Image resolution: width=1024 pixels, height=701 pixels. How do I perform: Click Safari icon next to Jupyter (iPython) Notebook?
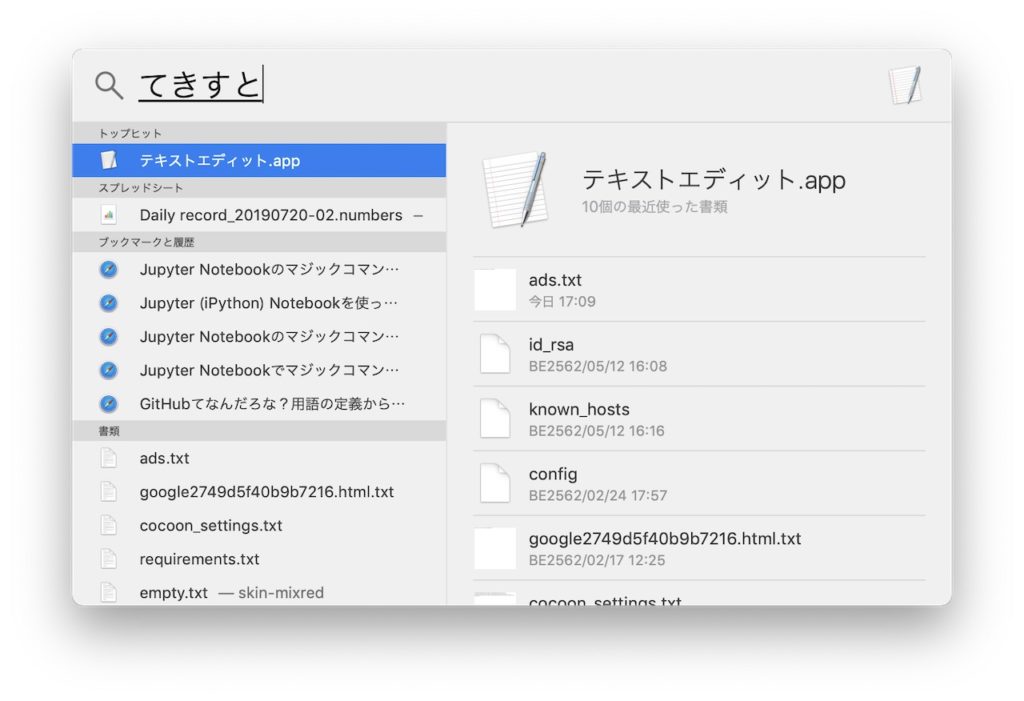pyautogui.click(x=109, y=303)
